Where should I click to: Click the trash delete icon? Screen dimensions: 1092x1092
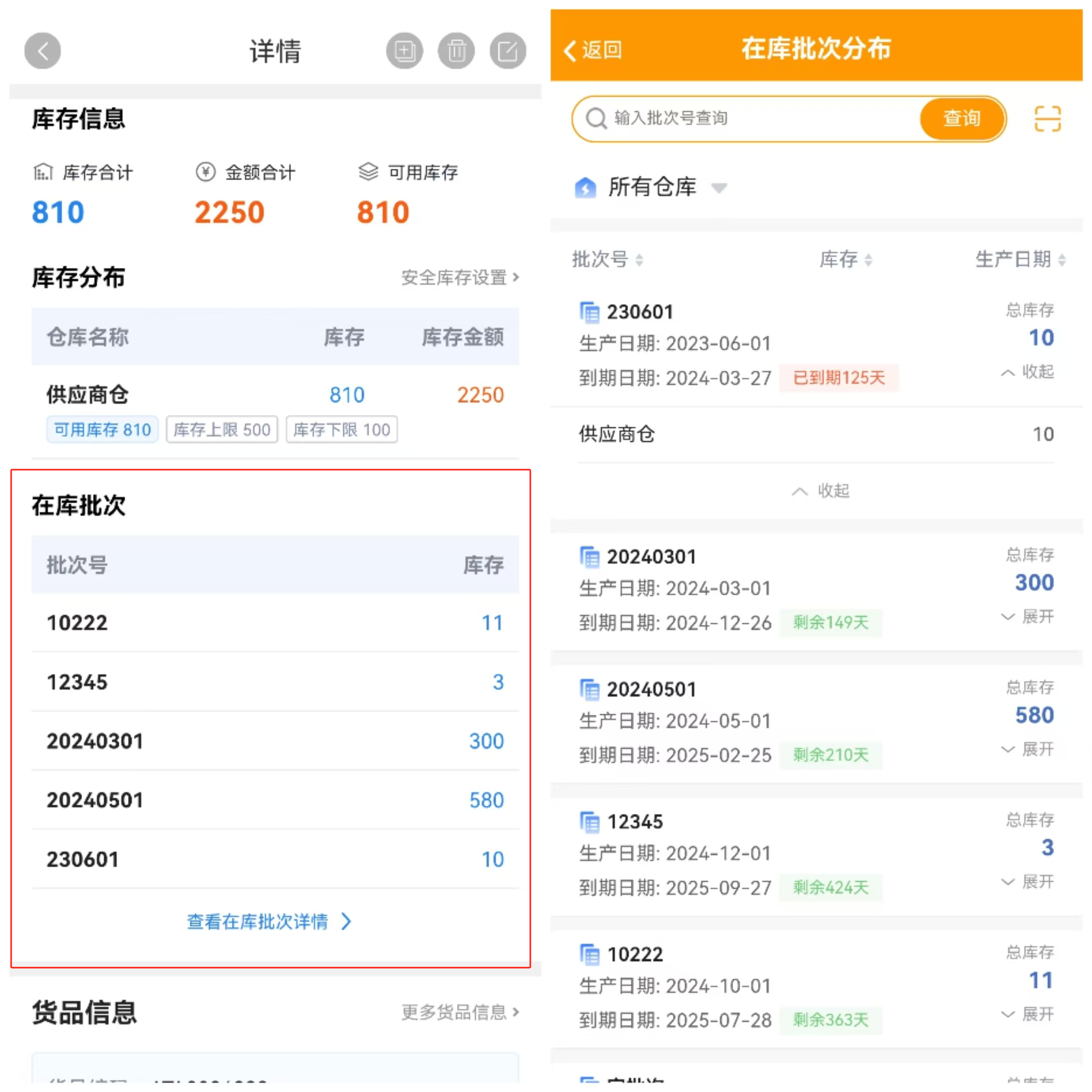pos(456,51)
